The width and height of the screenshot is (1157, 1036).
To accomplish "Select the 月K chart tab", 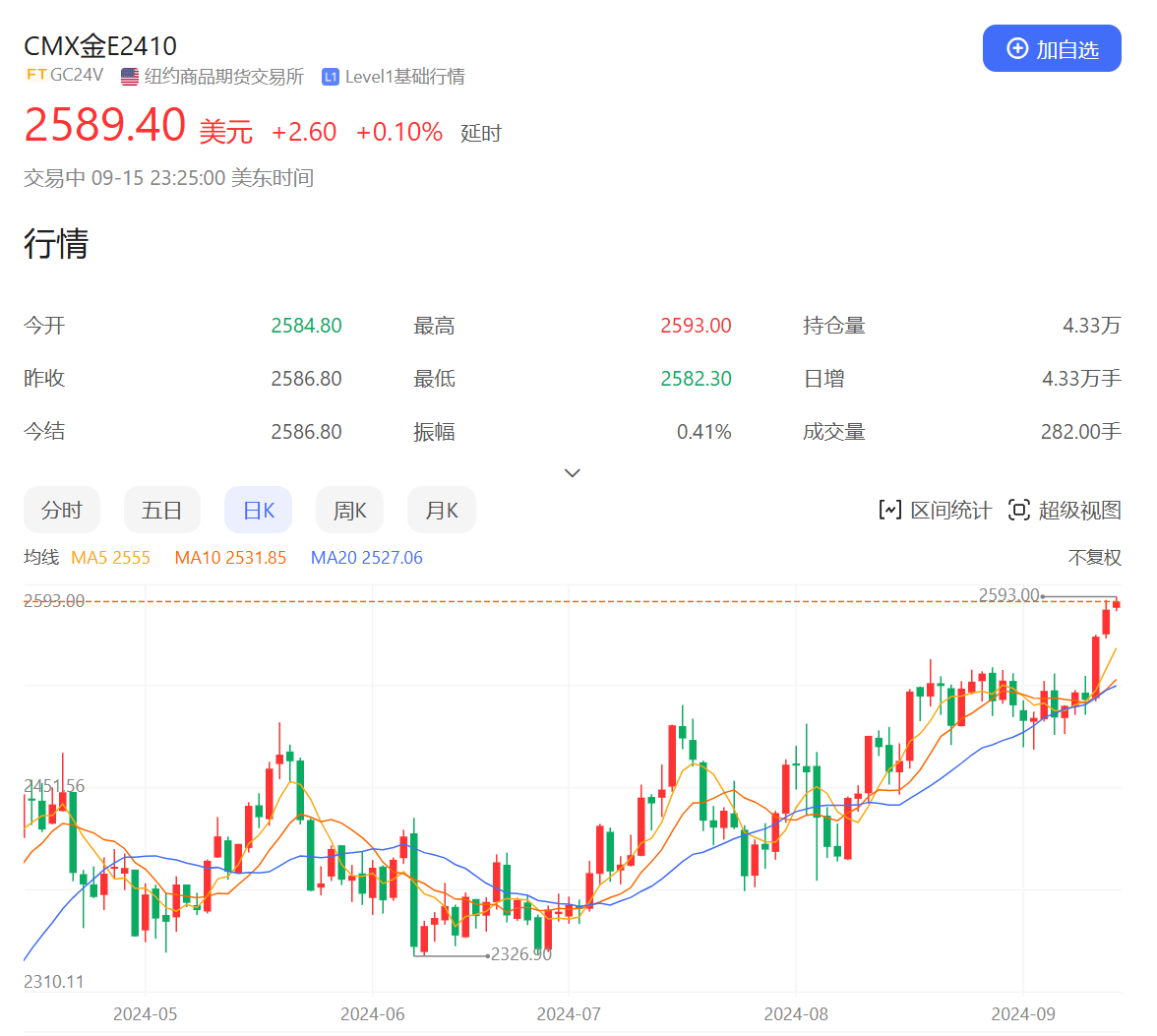I will [x=441, y=510].
